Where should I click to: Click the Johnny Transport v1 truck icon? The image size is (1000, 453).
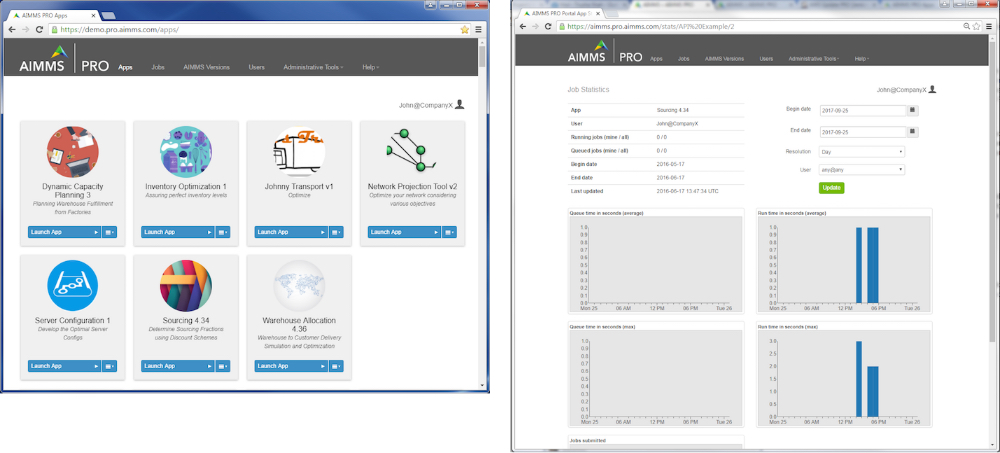click(298, 152)
